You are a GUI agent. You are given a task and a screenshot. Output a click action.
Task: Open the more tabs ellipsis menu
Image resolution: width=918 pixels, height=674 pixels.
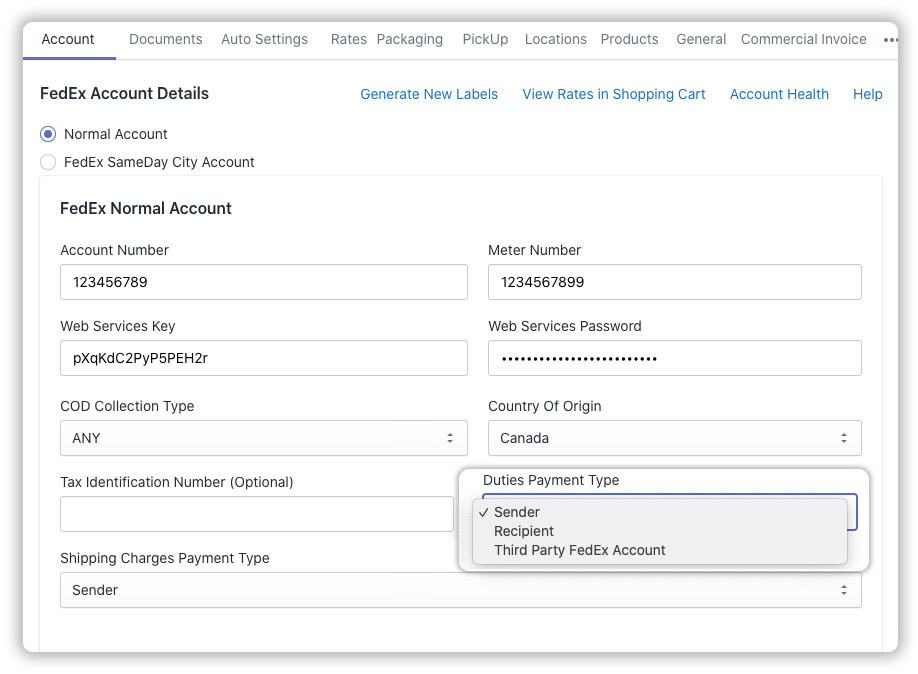coord(890,40)
